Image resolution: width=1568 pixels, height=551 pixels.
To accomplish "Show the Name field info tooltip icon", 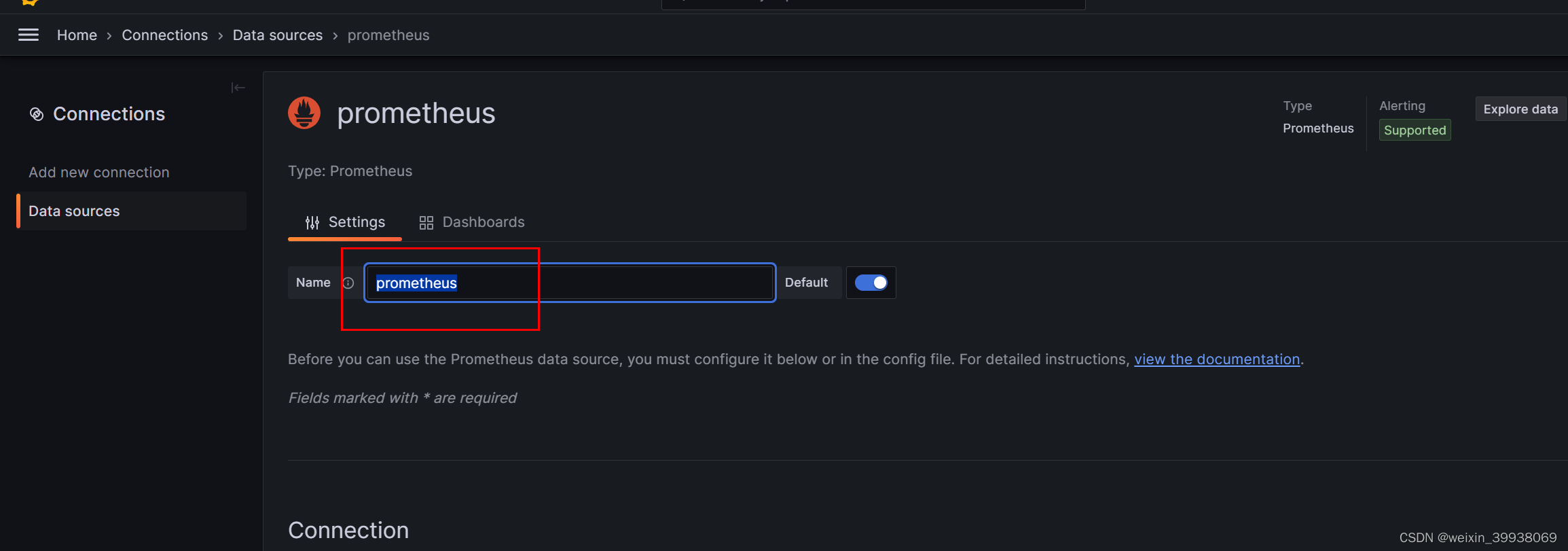I will pos(348,283).
